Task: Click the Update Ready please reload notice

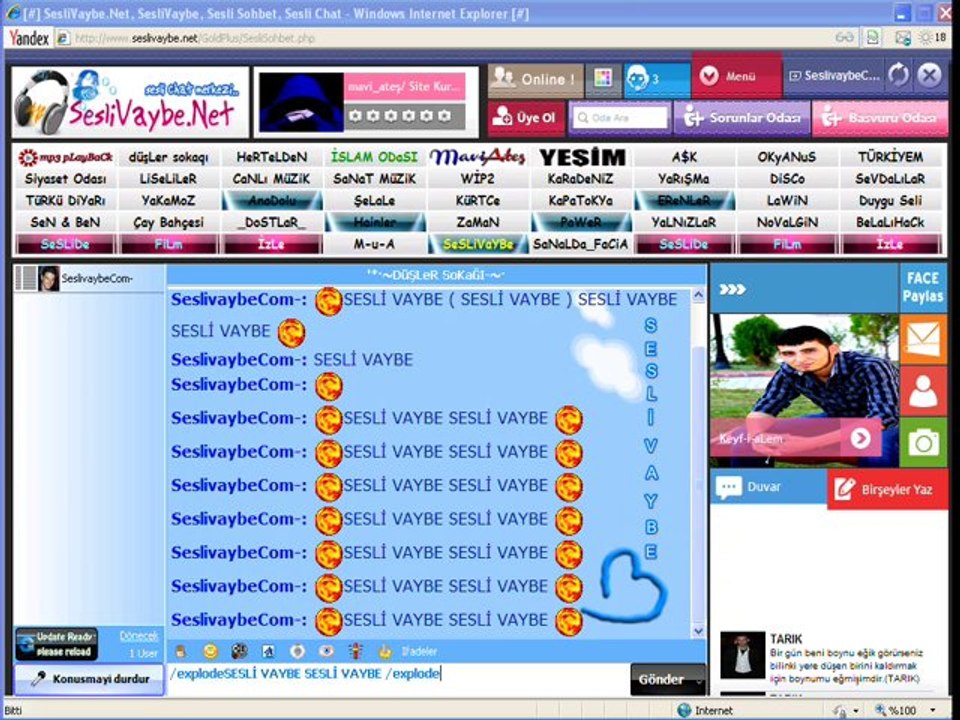Action: pyautogui.click(x=57, y=644)
